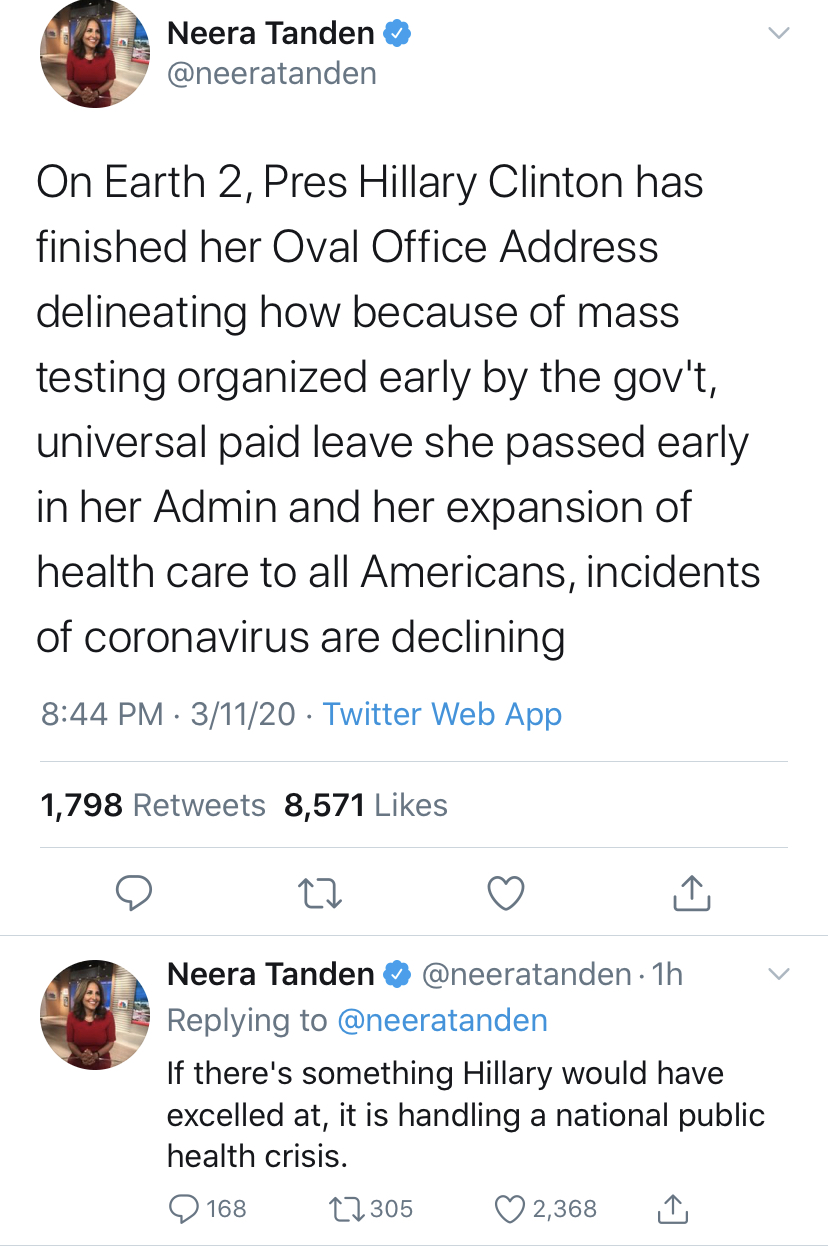Open the Twitter Web App source link
The height and width of the screenshot is (1249, 828).
pos(443,714)
